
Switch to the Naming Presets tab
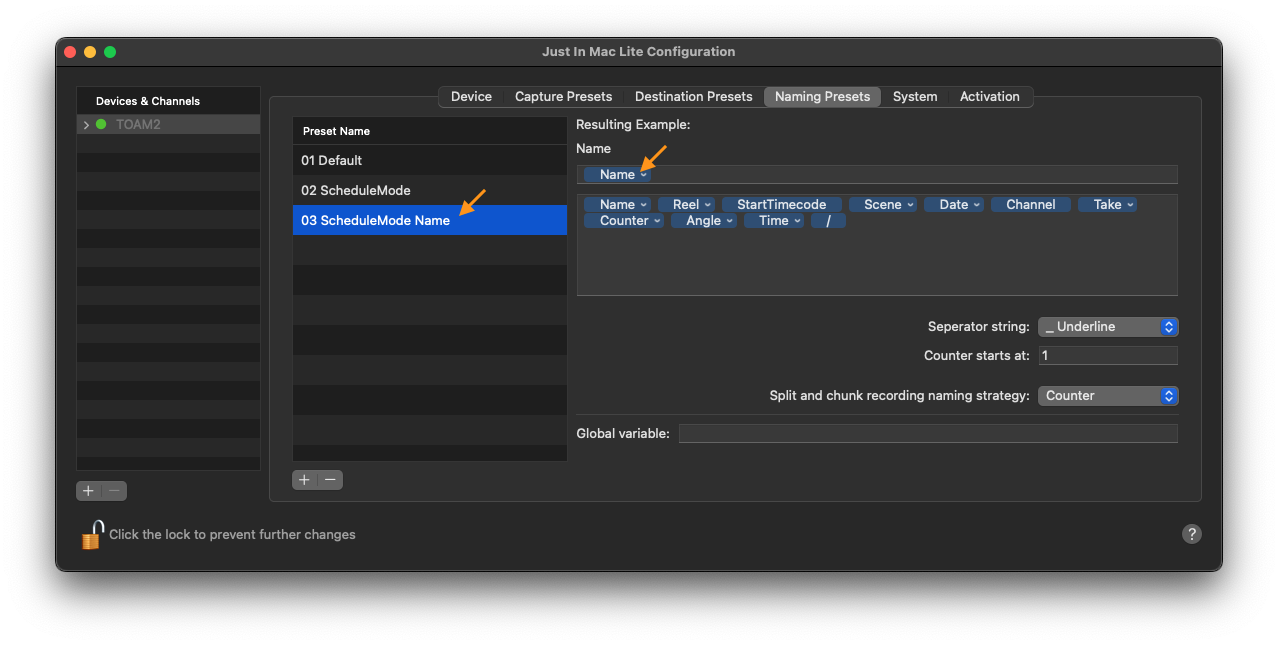pyautogui.click(x=823, y=97)
